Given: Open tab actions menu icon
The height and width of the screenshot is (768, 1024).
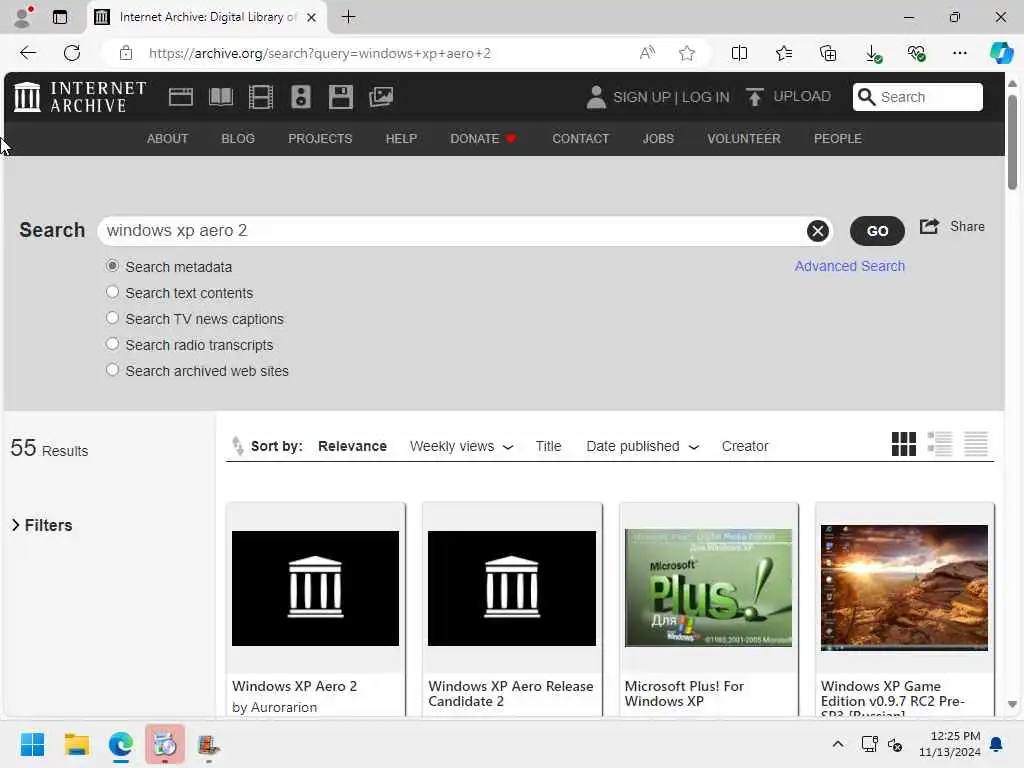Looking at the screenshot, I should click(60, 17).
